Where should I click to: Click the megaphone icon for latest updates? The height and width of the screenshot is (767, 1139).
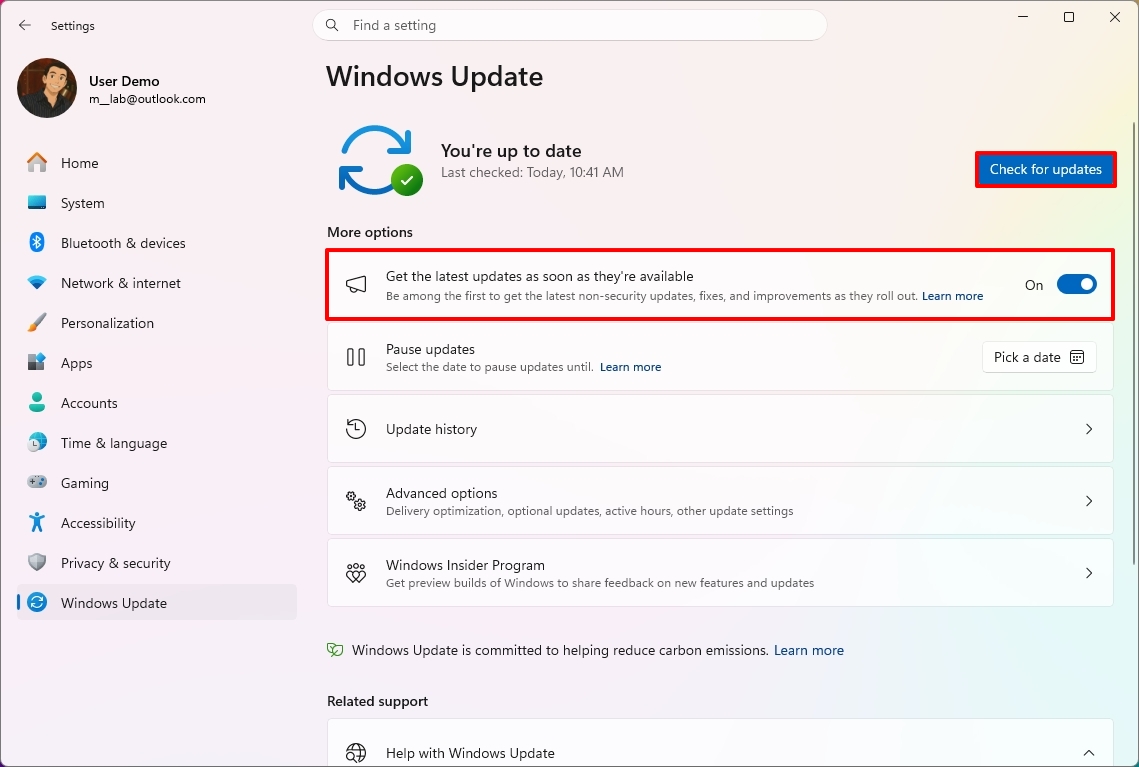point(356,285)
